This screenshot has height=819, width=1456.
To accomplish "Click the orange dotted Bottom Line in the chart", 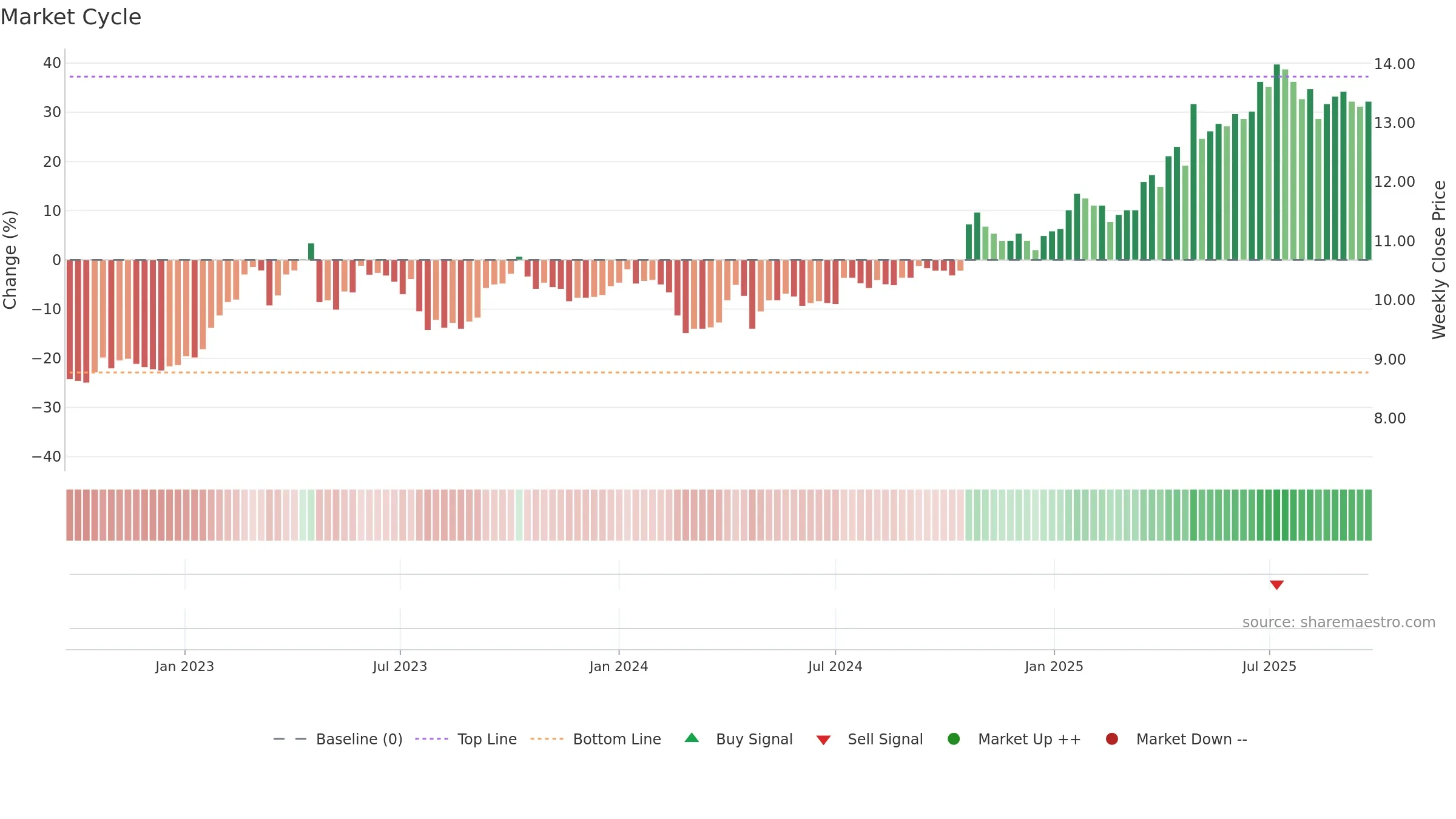I will [719, 372].
